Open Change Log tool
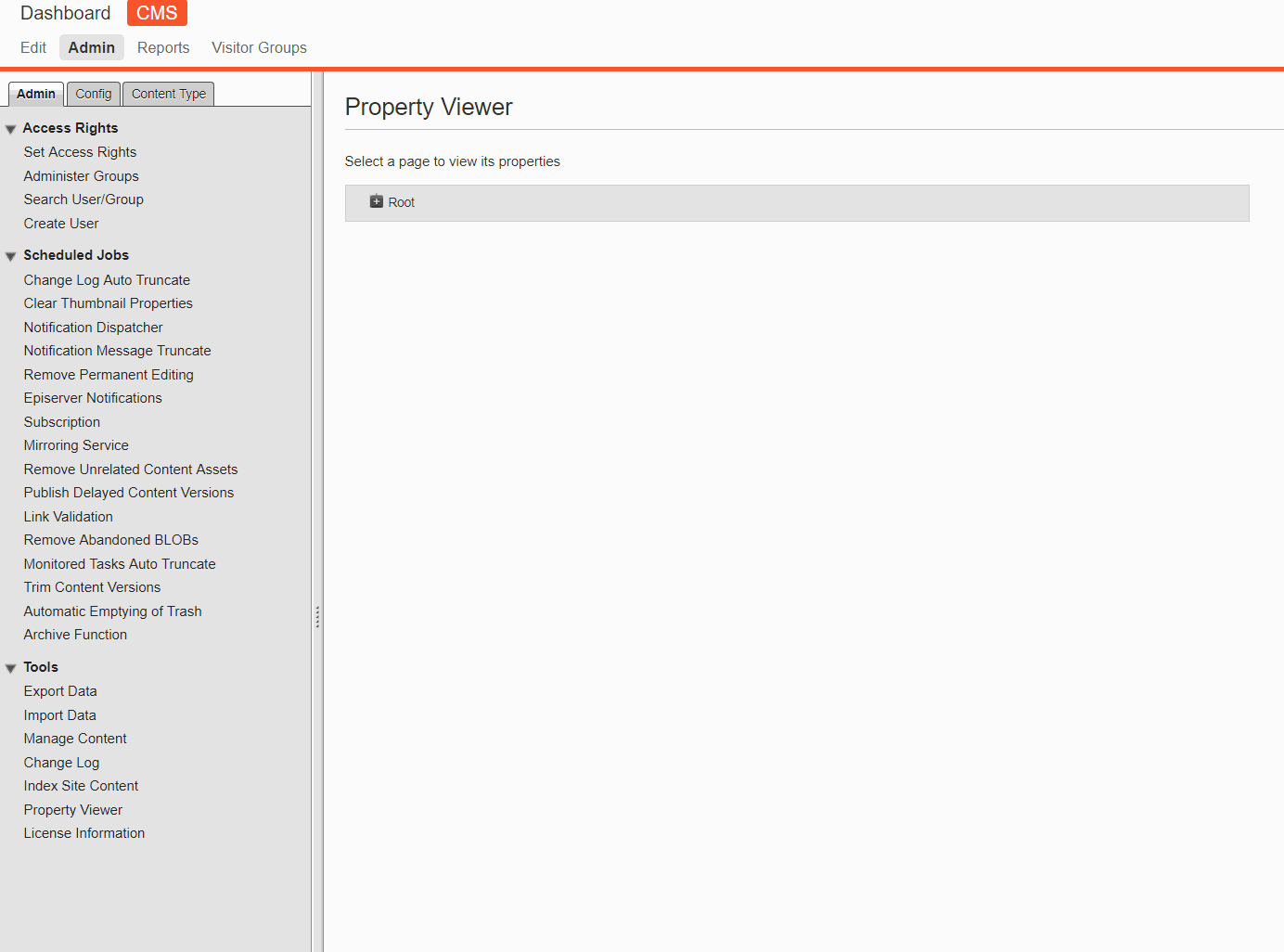The image size is (1284, 952). tap(61, 763)
